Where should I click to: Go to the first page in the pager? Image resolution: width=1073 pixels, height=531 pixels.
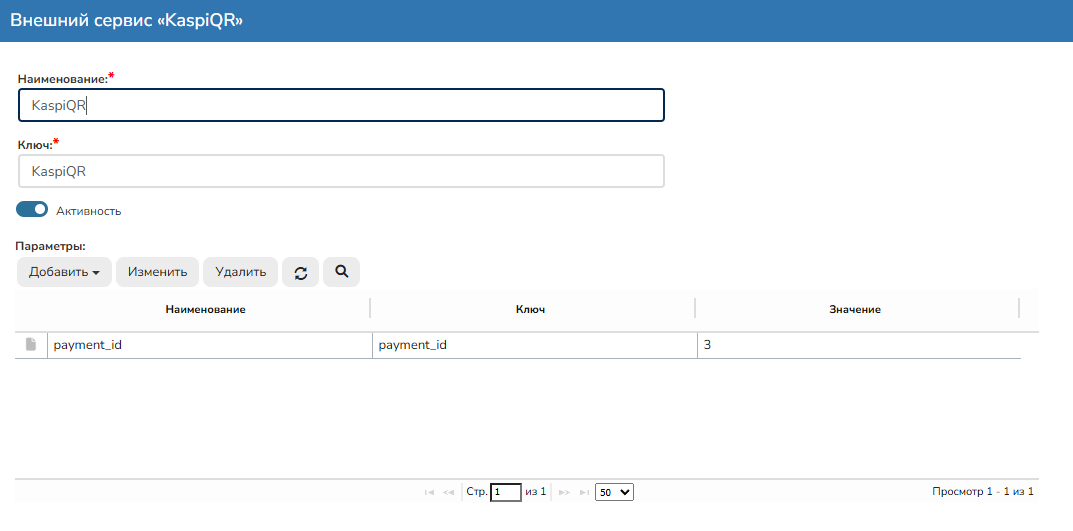429,492
